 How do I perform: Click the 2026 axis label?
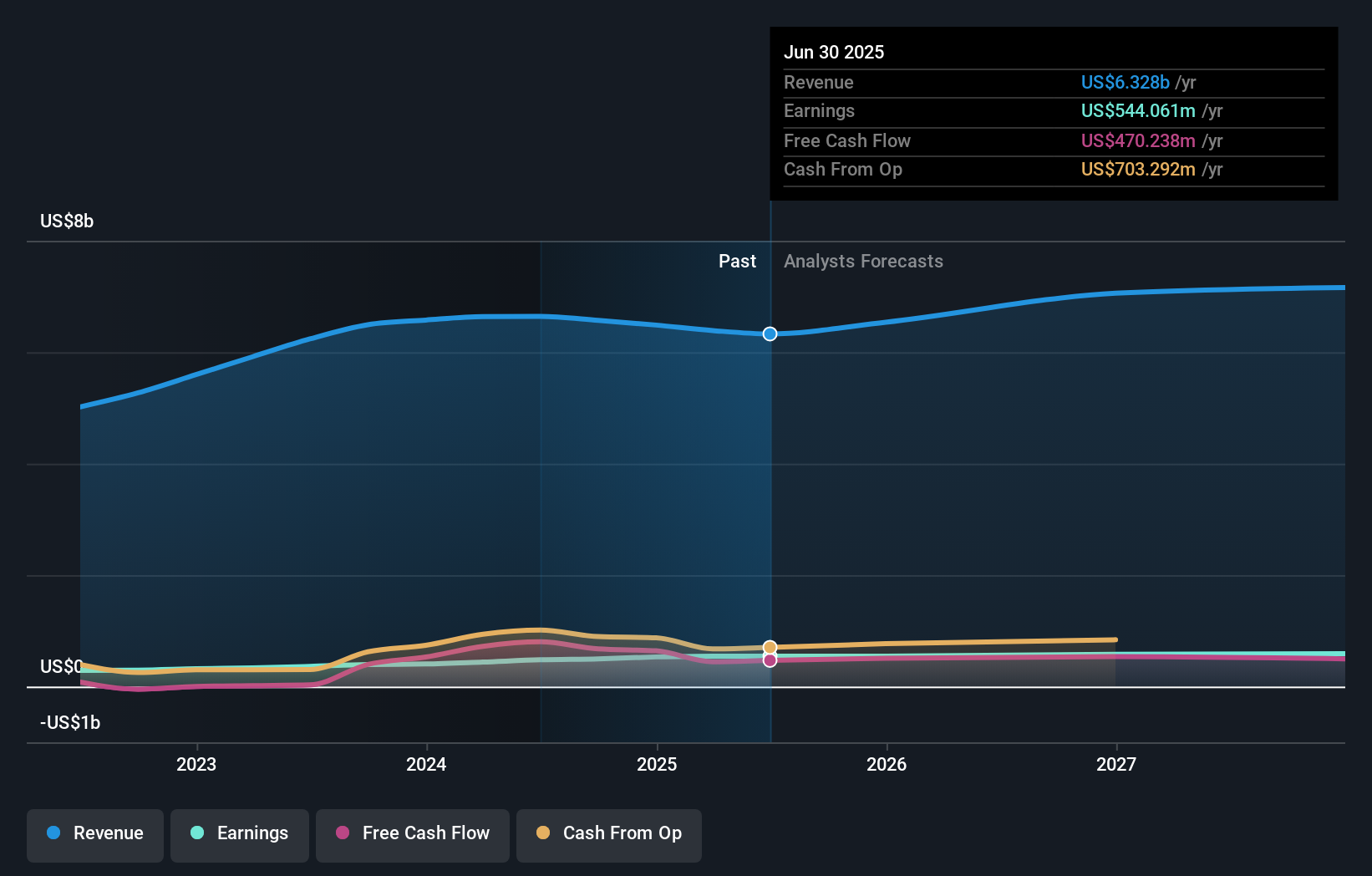887,764
